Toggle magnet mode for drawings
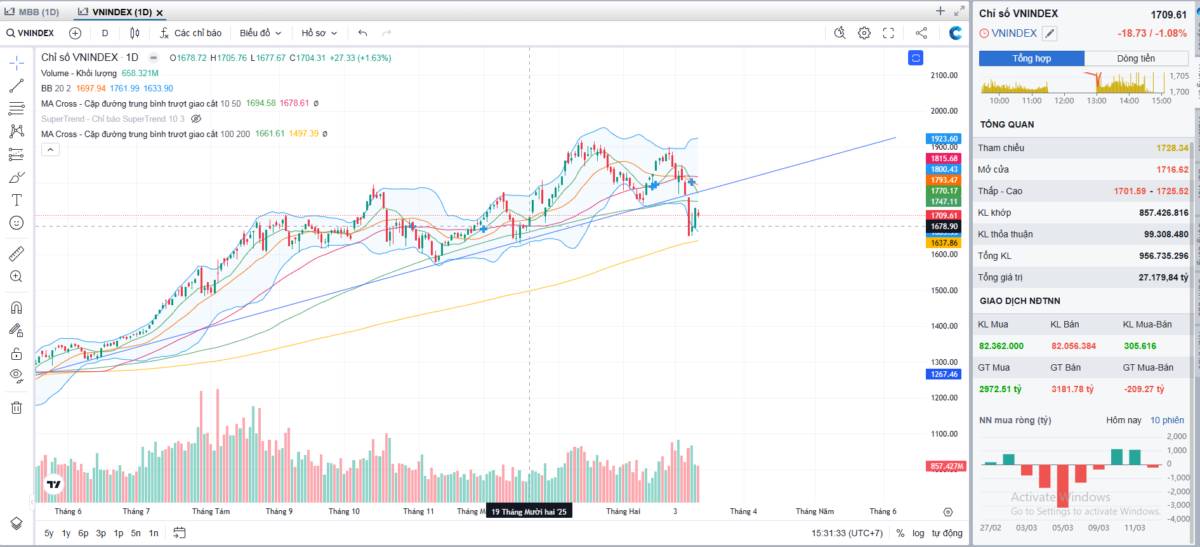This screenshot has height=547, width=1200. tap(16, 307)
